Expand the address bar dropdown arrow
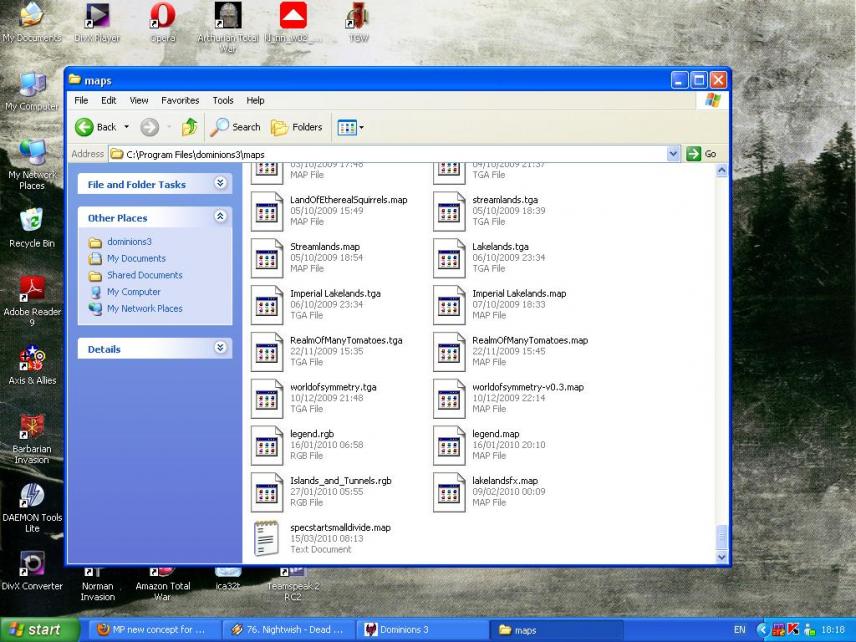The height and width of the screenshot is (642, 856). coord(673,154)
